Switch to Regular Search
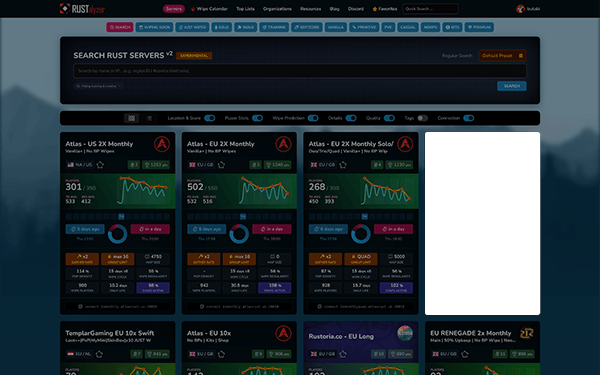600x375 pixels. pyautogui.click(x=457, y=56)
